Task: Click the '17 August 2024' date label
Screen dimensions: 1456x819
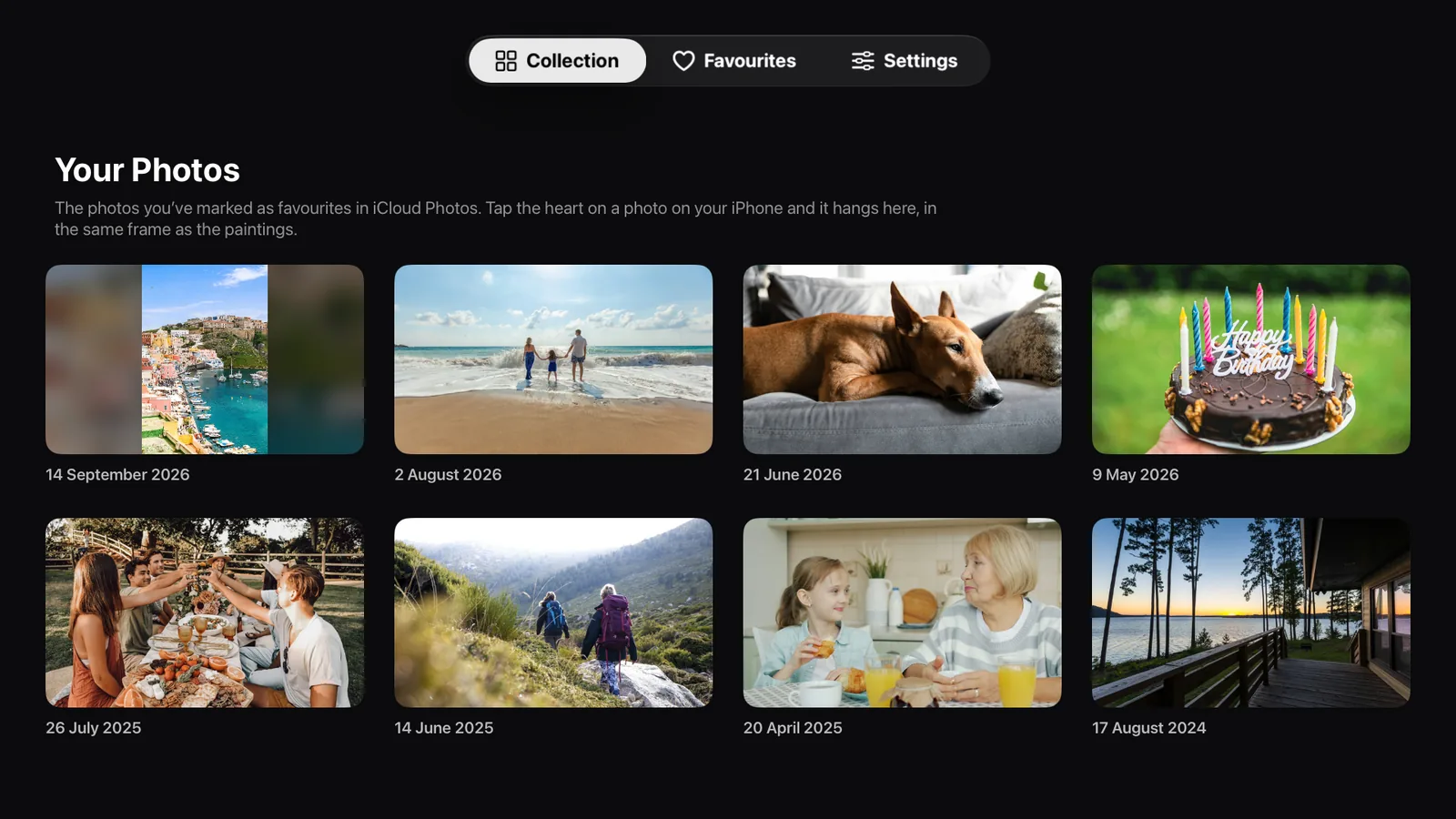Action: click(1149, 728)
